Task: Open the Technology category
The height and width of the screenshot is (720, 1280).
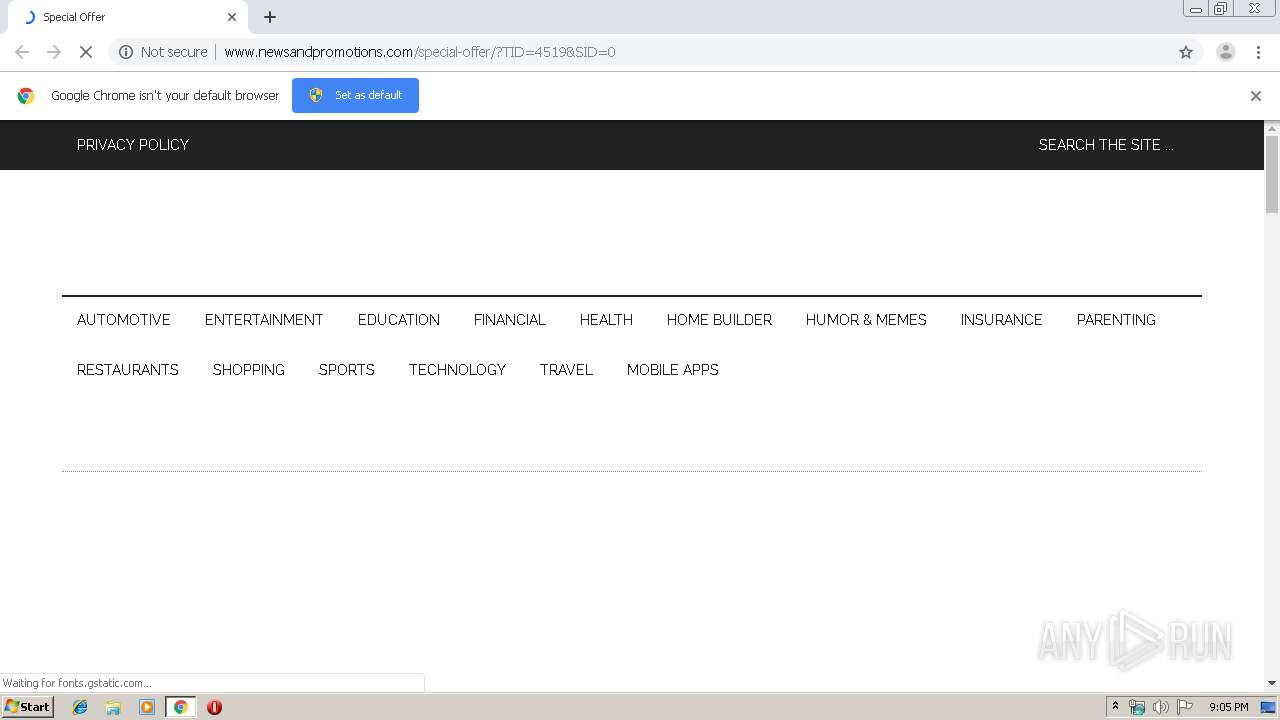Action: pos(457,370)
